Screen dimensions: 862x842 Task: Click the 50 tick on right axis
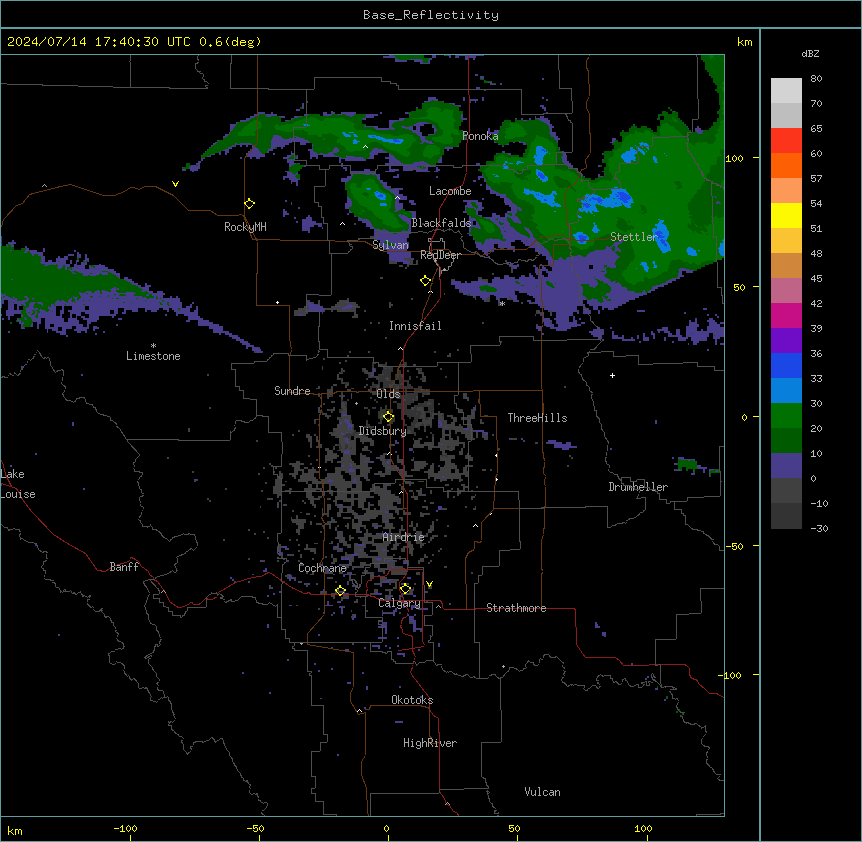tap(739, 287)
